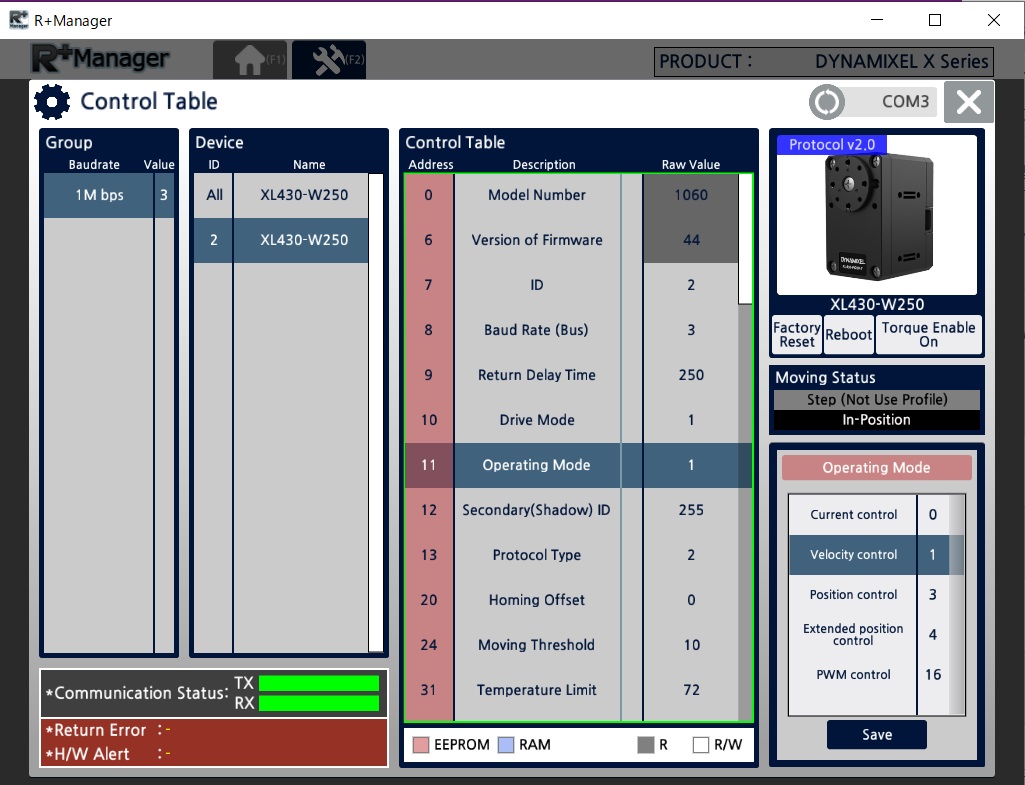The height and width of the screenshot is (785, 1025).
Task: Maximize the R+Manager window
Action: 935,20
